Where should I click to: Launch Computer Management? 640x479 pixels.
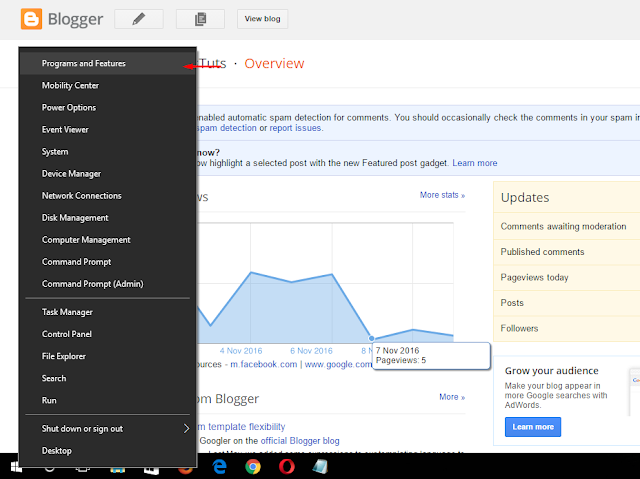click(108, 240)
